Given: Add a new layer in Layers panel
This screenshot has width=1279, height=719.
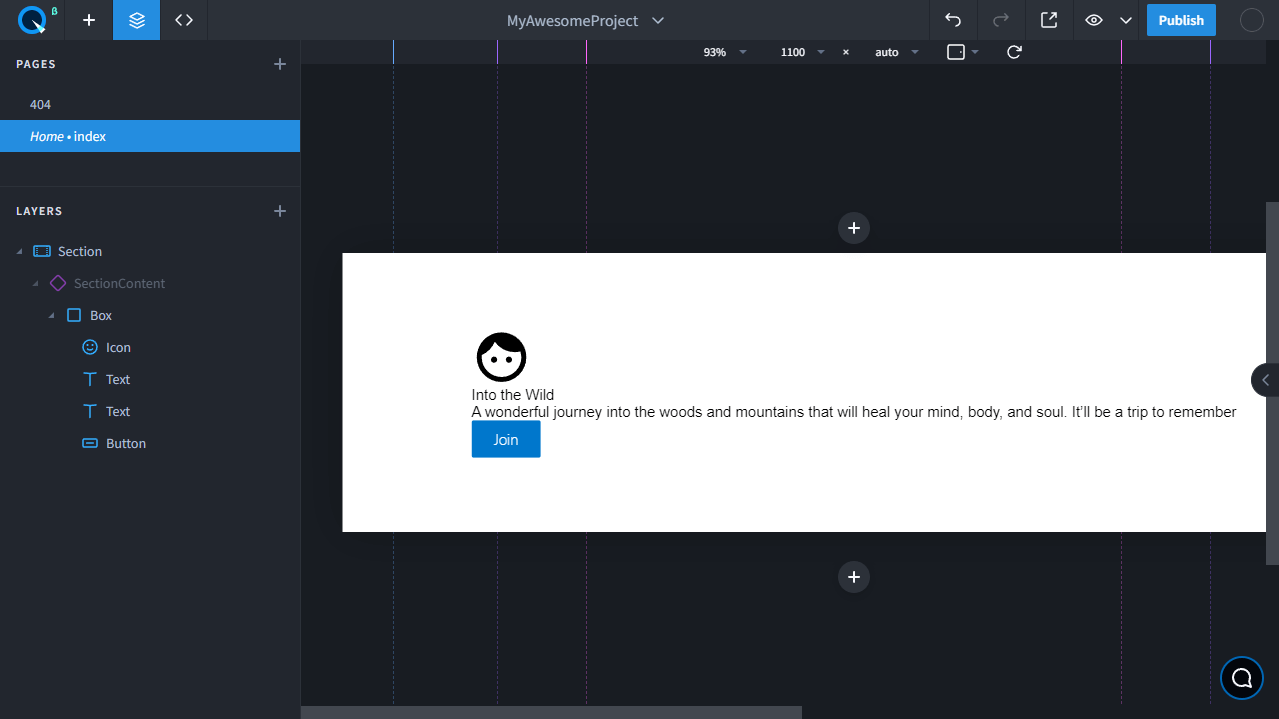Looking at the screenshot, I should click(x=280, y=211).
